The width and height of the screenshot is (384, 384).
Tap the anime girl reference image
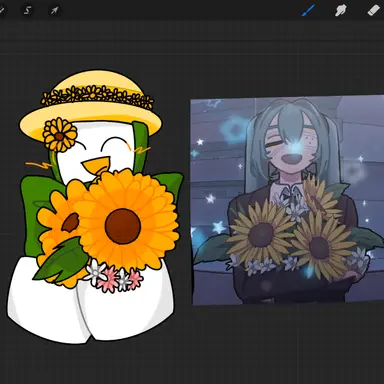point(288,200)
